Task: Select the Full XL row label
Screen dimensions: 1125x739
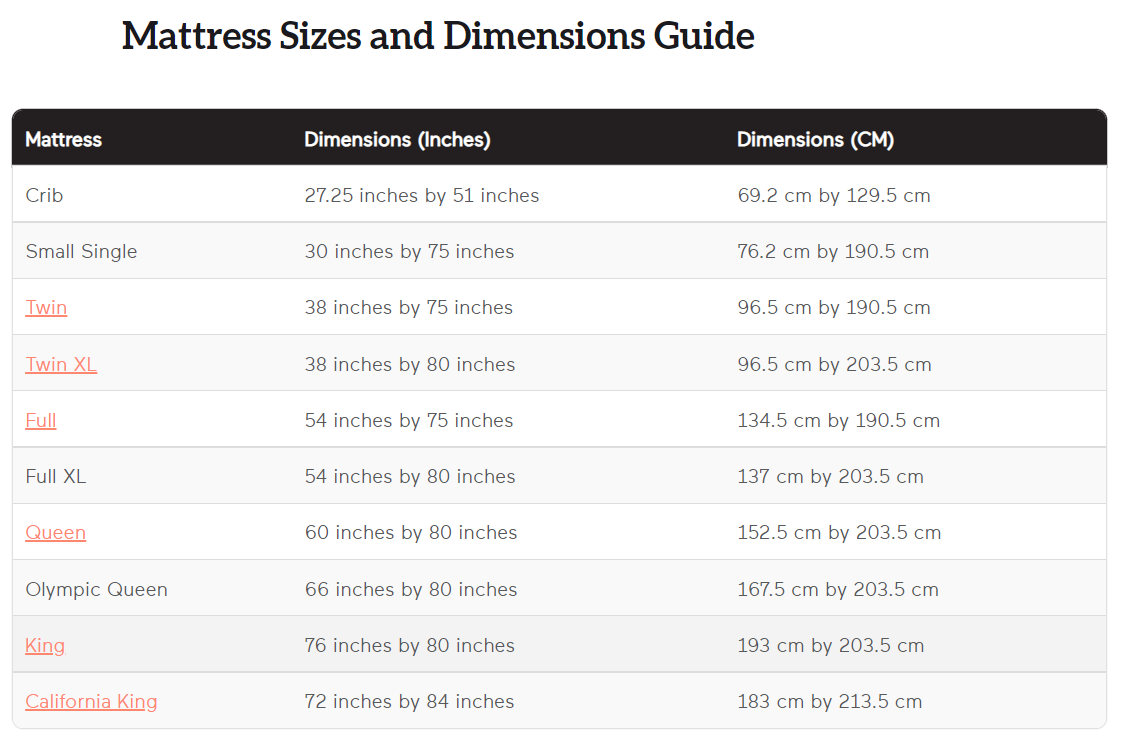Action: pos(56,476)
